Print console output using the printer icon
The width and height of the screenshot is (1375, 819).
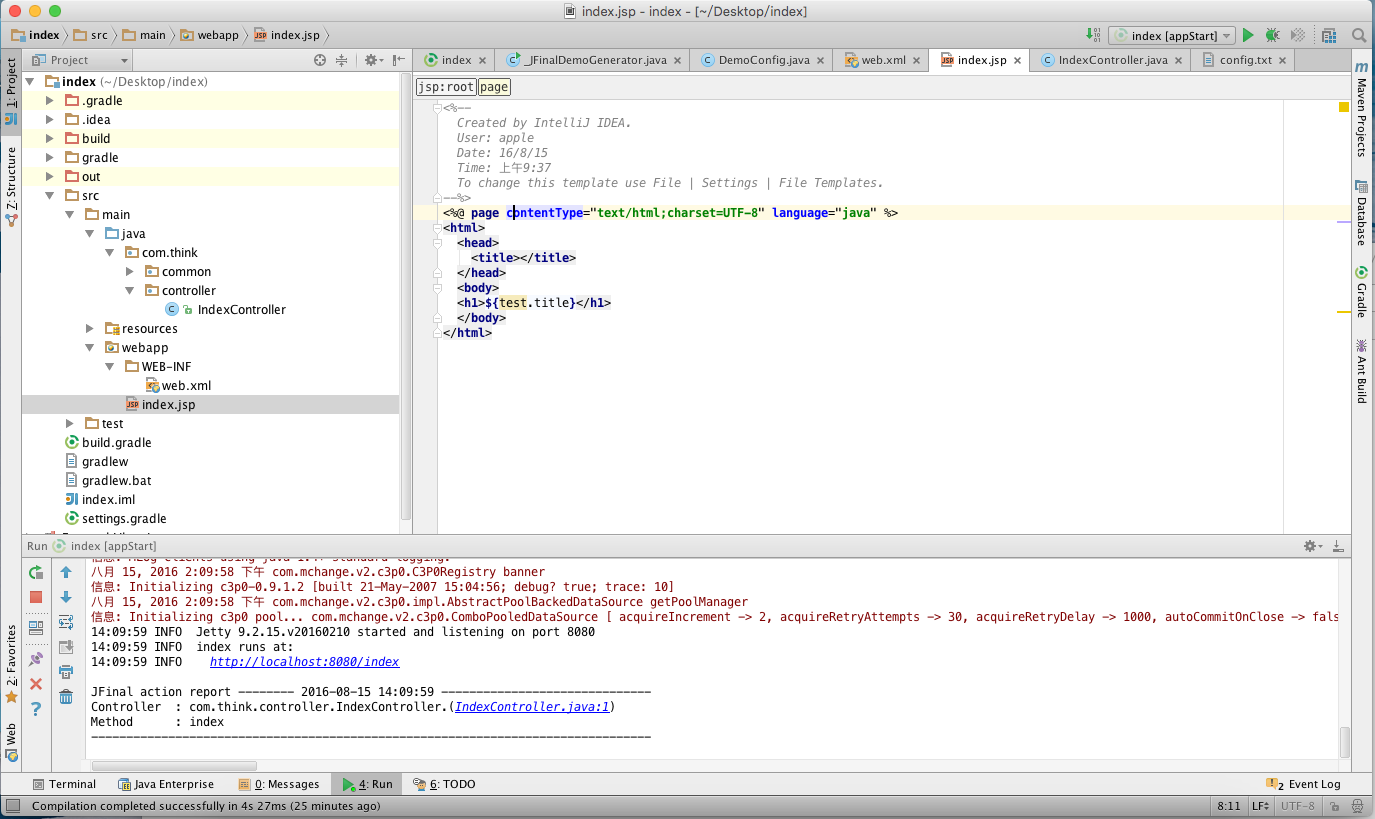click(66, 671)
